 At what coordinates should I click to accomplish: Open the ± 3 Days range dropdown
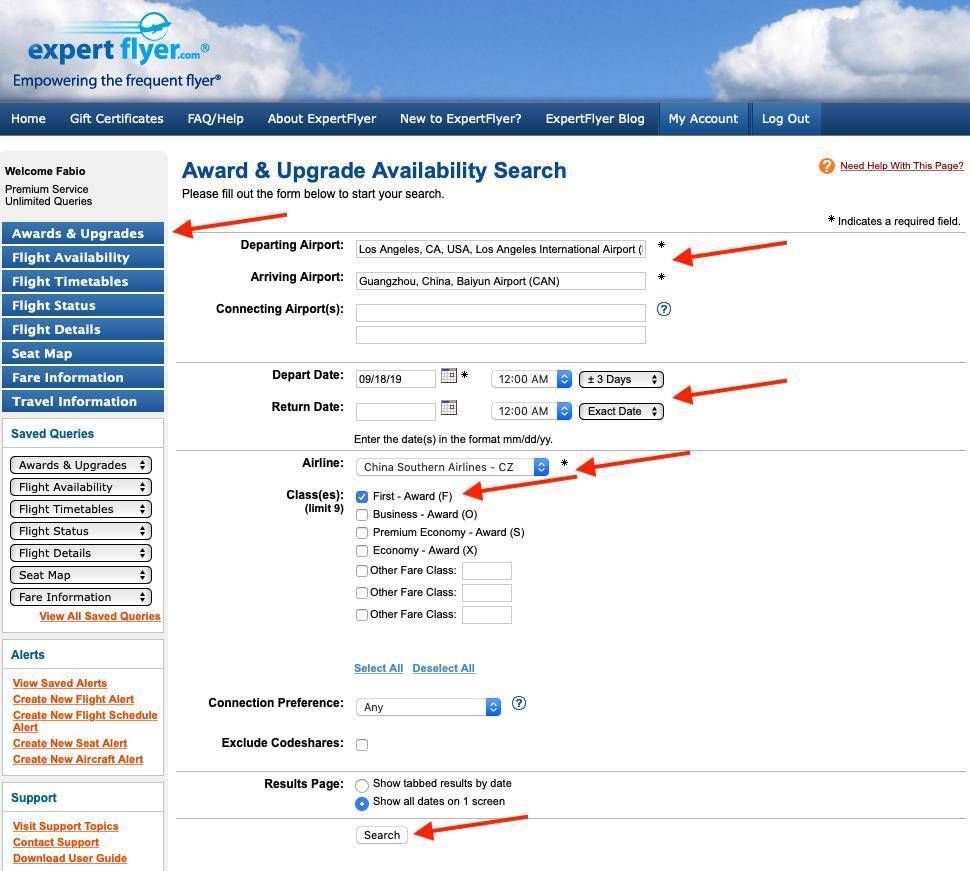(x=621, y=379)
